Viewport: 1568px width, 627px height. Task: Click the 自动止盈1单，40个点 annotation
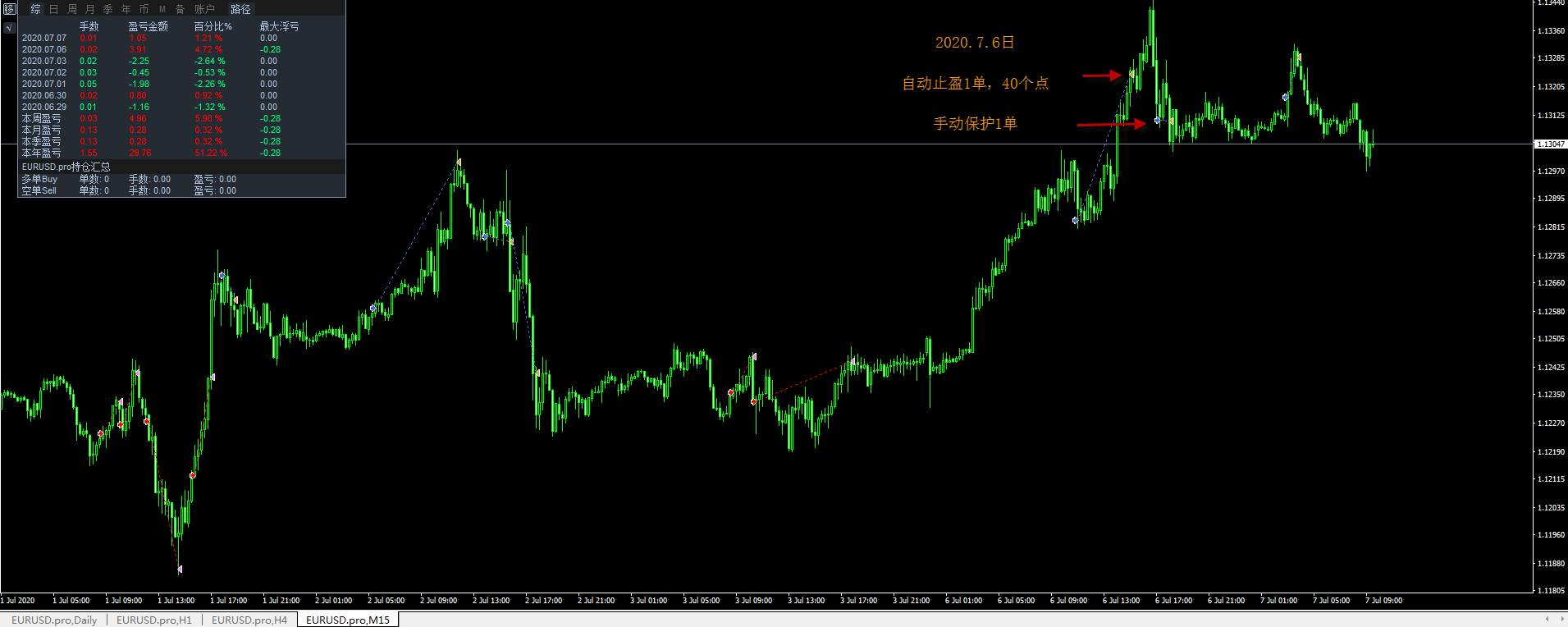(x=975, y=83)
